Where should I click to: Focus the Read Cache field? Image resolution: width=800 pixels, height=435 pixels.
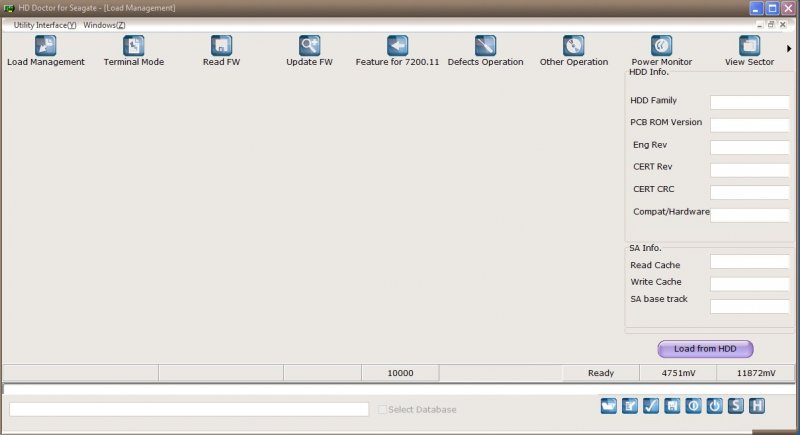[749, 262]
